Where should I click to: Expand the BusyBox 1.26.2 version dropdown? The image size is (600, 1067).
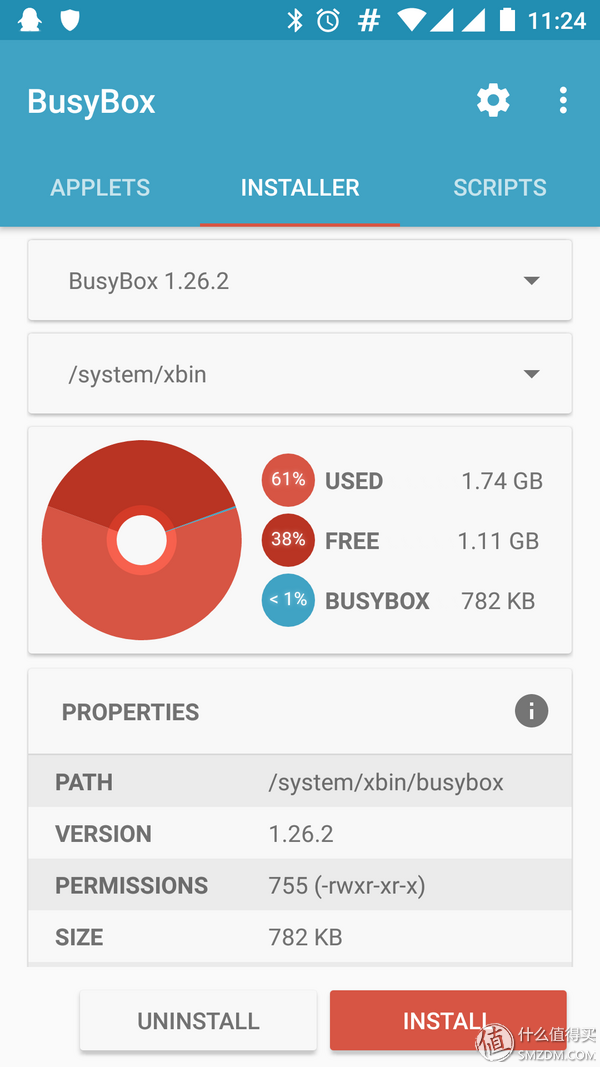pos(300,280)
